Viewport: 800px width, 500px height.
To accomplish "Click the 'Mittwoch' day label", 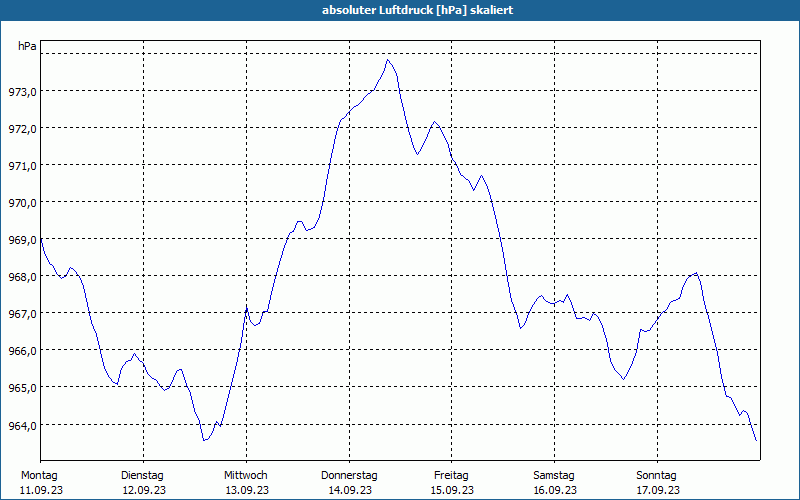I will (x=245, y=476).
